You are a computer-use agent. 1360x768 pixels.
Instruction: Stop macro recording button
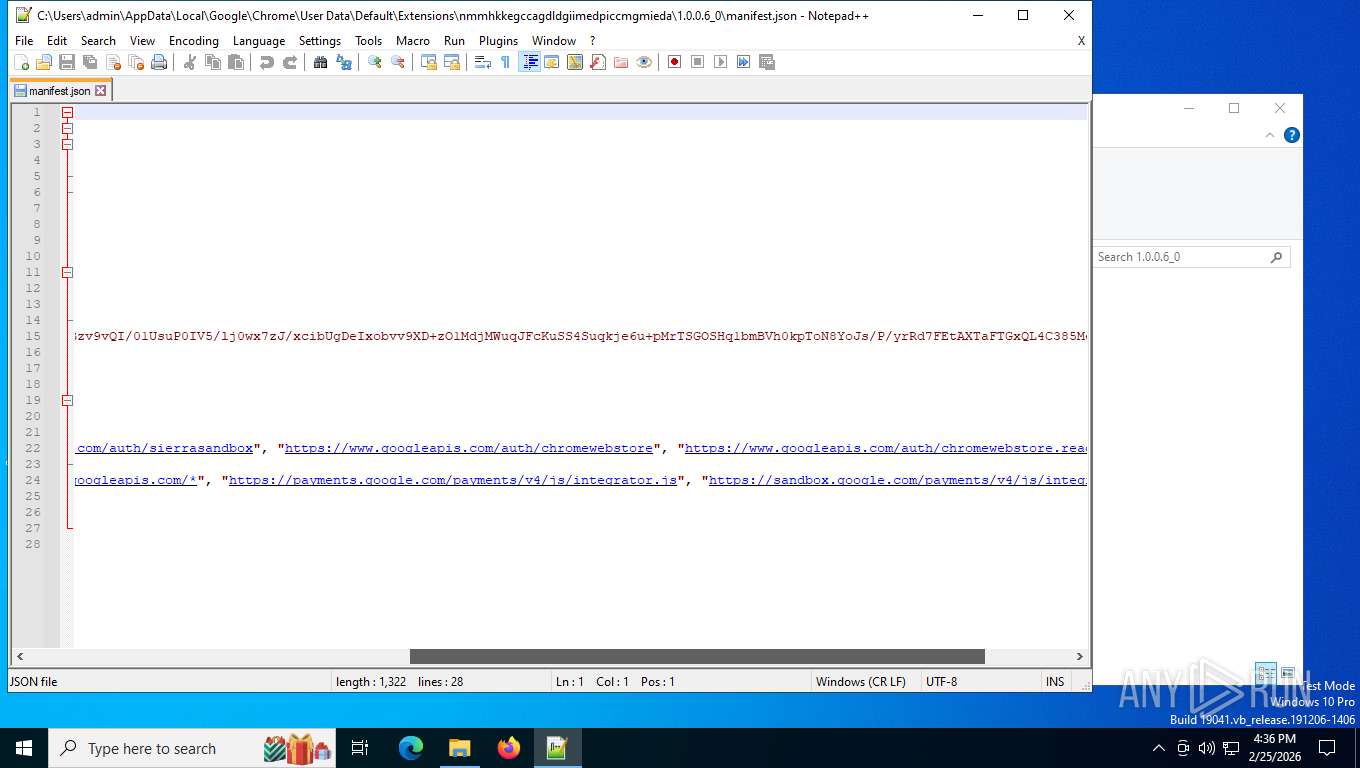click(697, 62)
